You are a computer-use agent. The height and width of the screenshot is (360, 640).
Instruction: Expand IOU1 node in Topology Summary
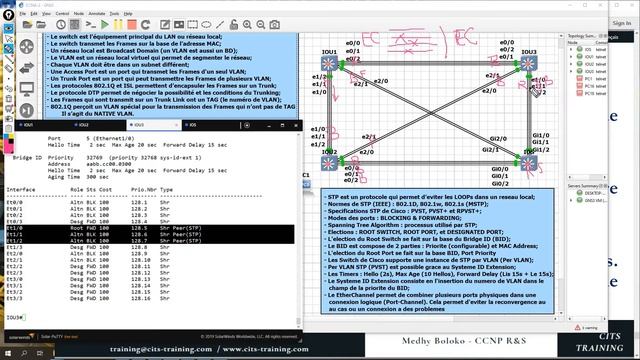click(x=571, y=57)
